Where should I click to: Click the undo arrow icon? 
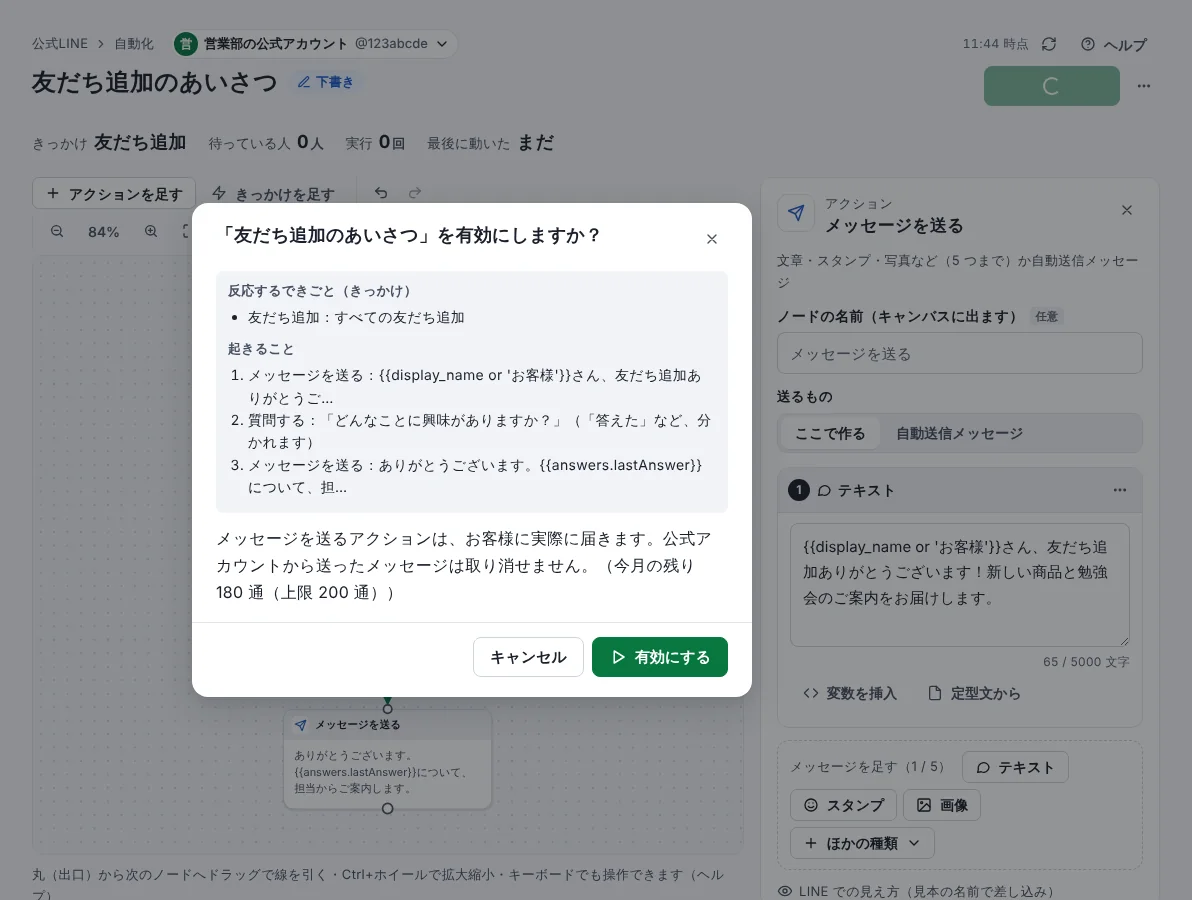[x=381, y=193]
